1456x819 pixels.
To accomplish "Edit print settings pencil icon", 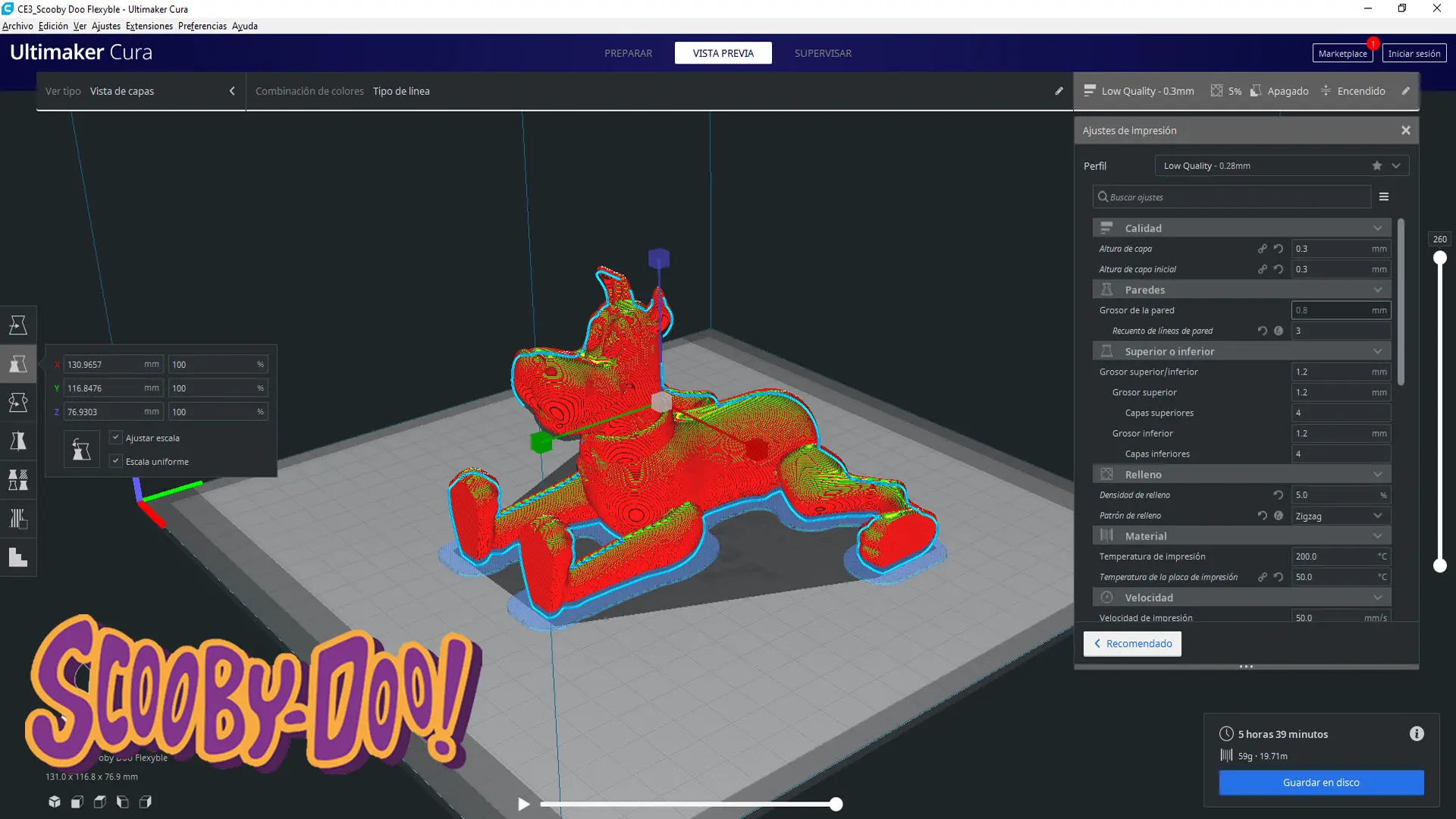I will pos(1405,91).
